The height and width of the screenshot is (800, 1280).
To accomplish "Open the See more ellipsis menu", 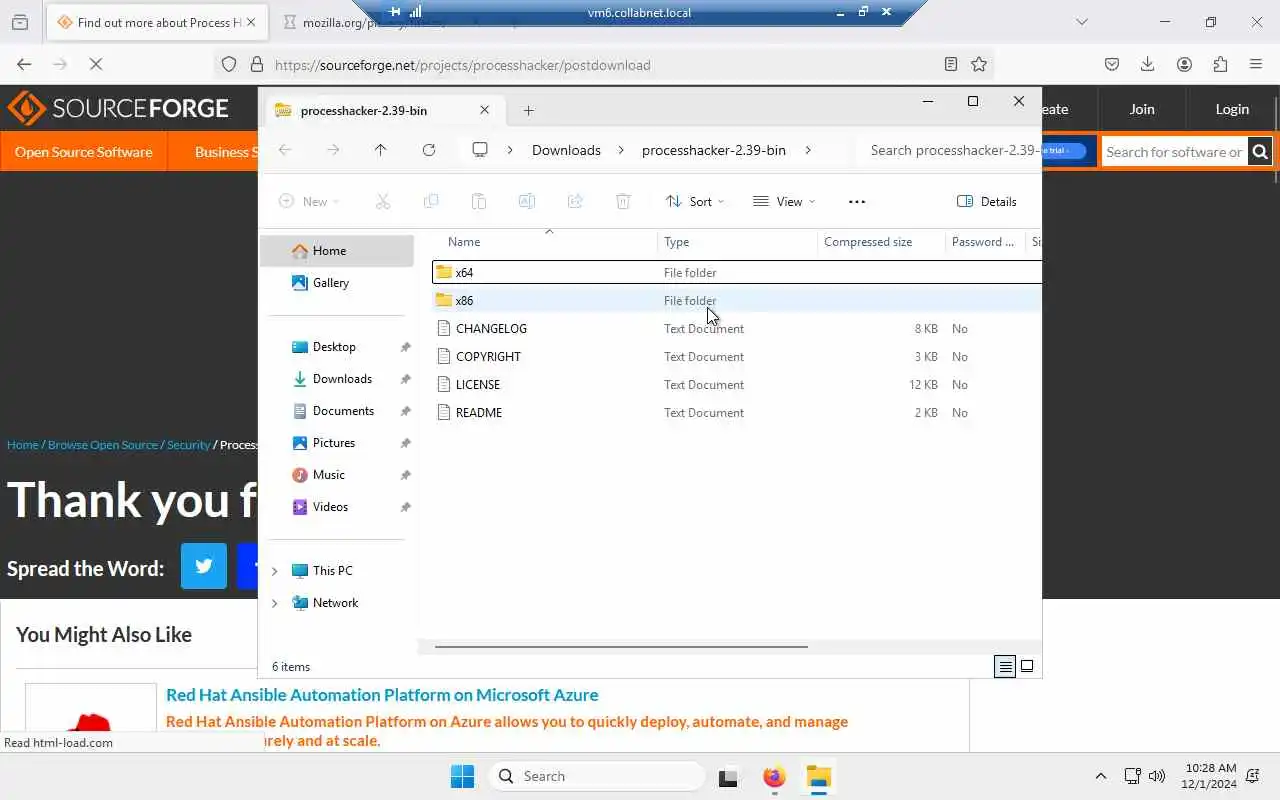I will pyautogui.click(x=857, y=201).
